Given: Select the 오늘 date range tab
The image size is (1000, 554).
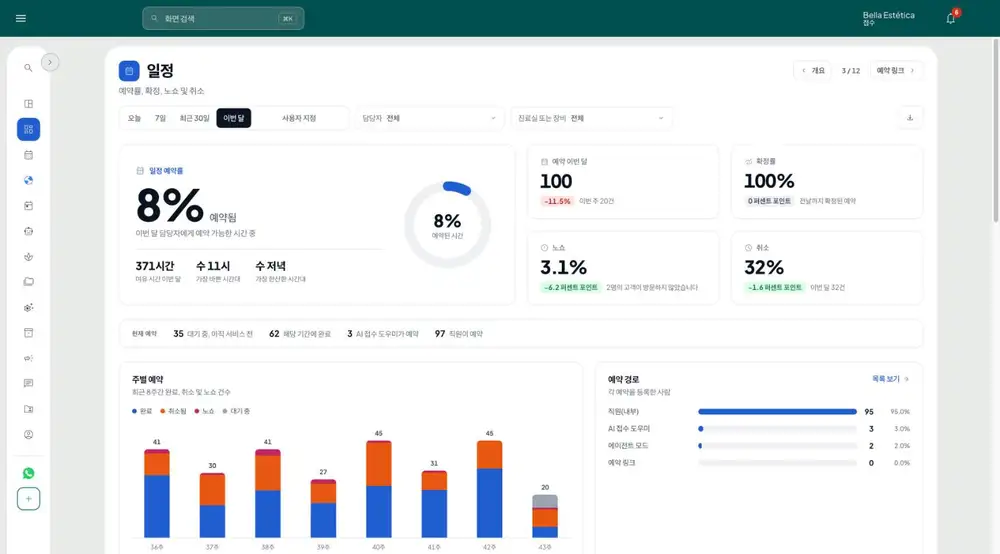Looking at the screenshot, I should pos(134,118).
